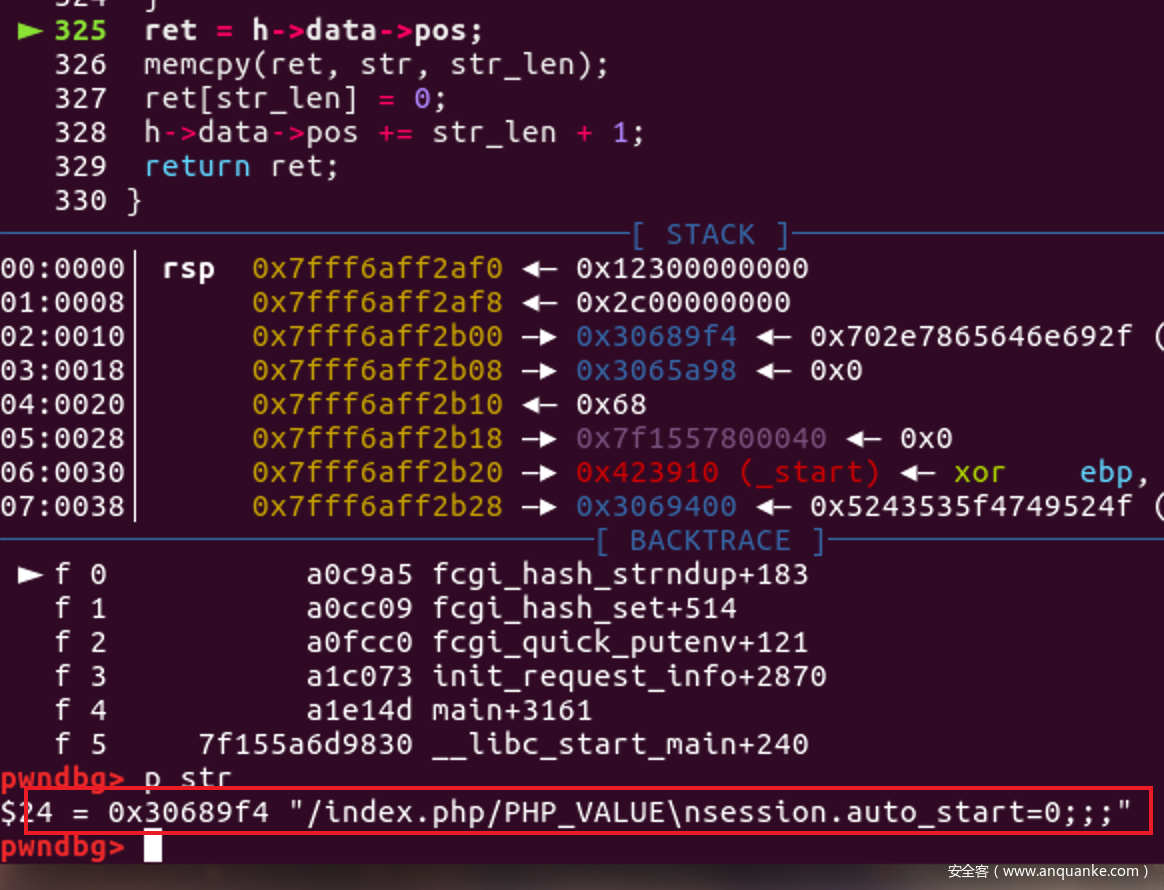The image size is (1164, 890).
Task: Click the /index.php/PHP_VALUE string output
Action: 710,812
